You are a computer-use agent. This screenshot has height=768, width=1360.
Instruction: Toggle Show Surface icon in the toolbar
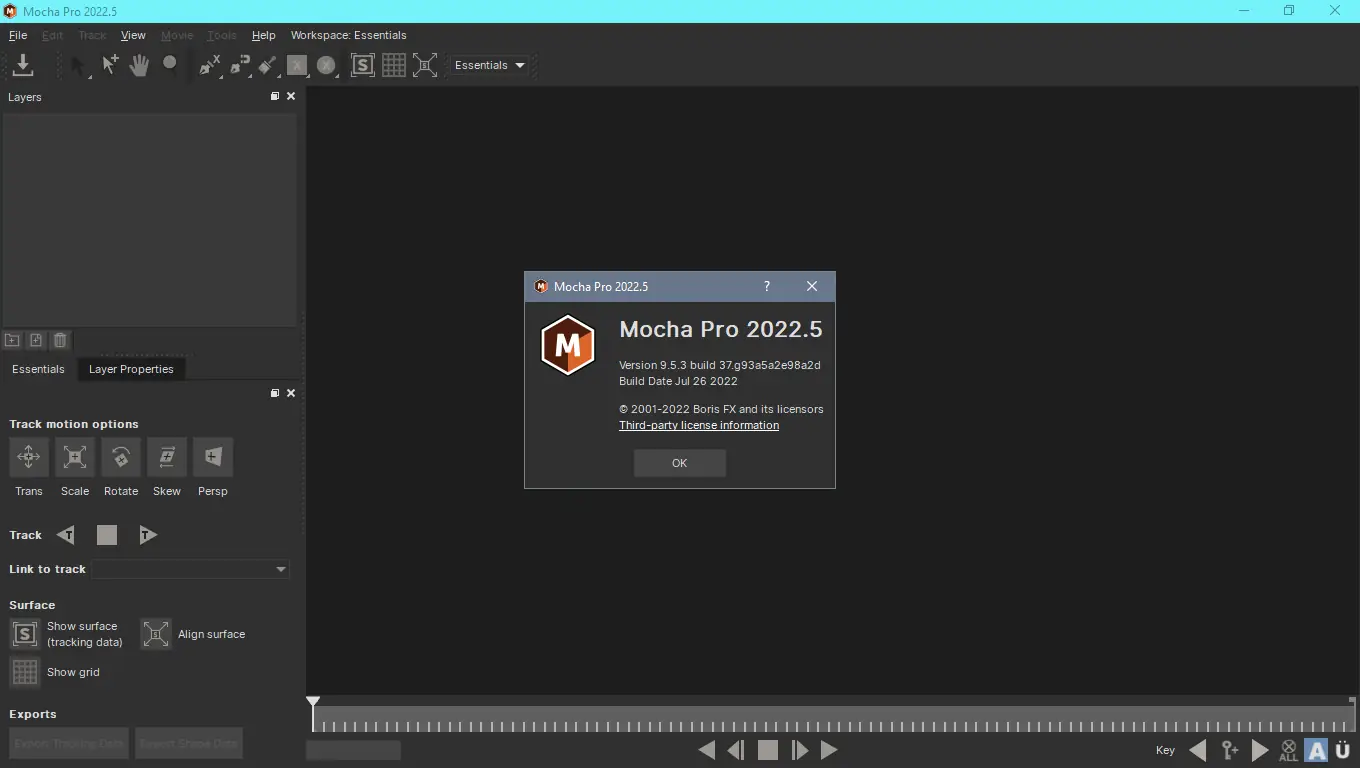[x=362, y=65]
